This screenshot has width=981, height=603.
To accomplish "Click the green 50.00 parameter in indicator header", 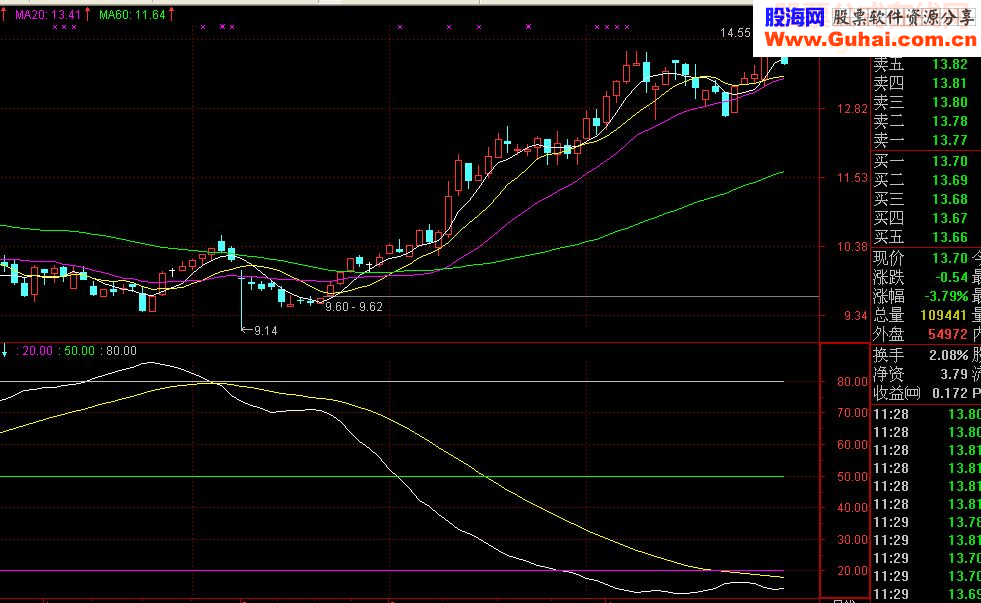I will tap(79, 351).
